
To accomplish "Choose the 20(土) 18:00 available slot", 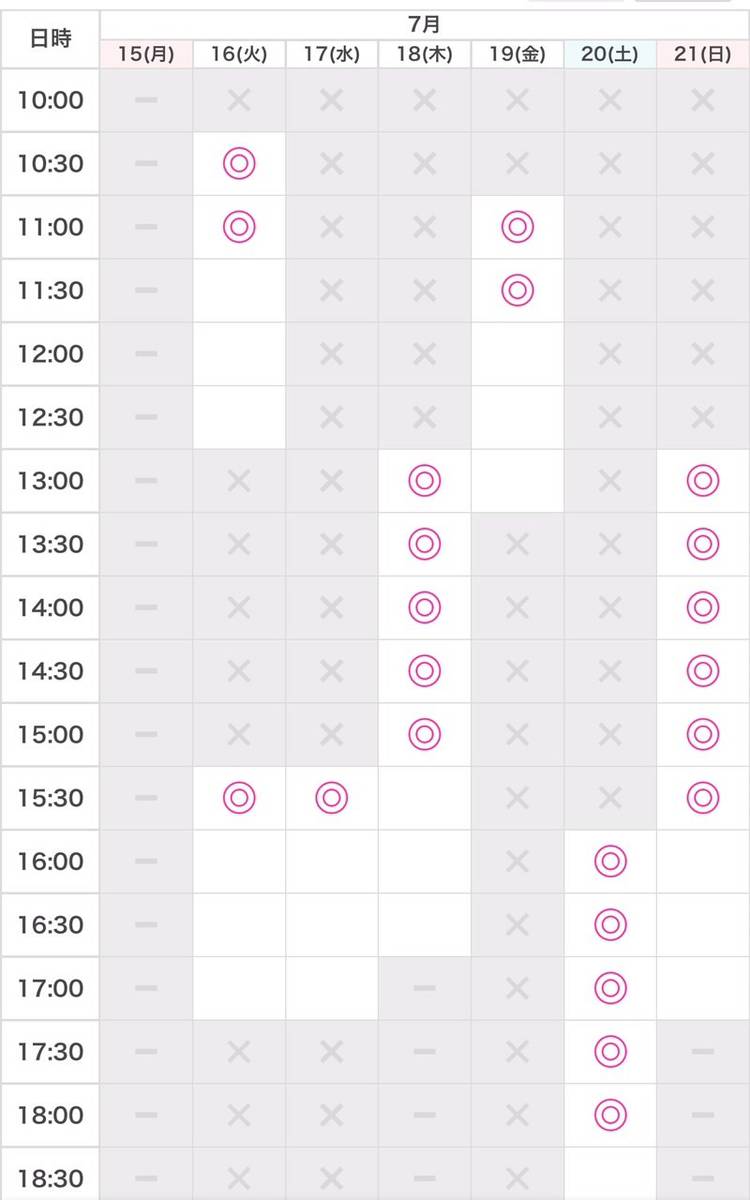I will coord(610,1114).
